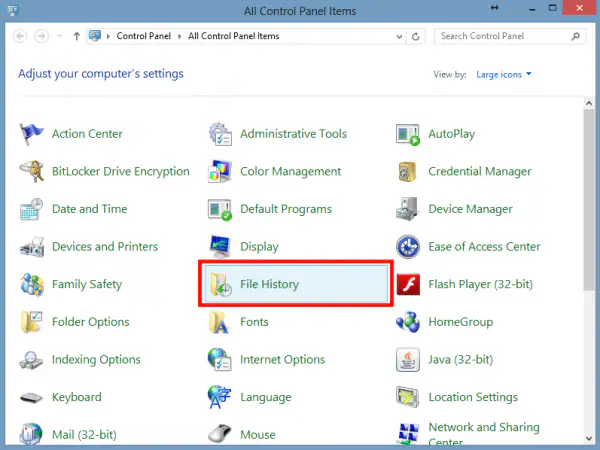Open the Mouse icon
The width and height of the screenshot is (600, 450).
(x=220, y=434)
